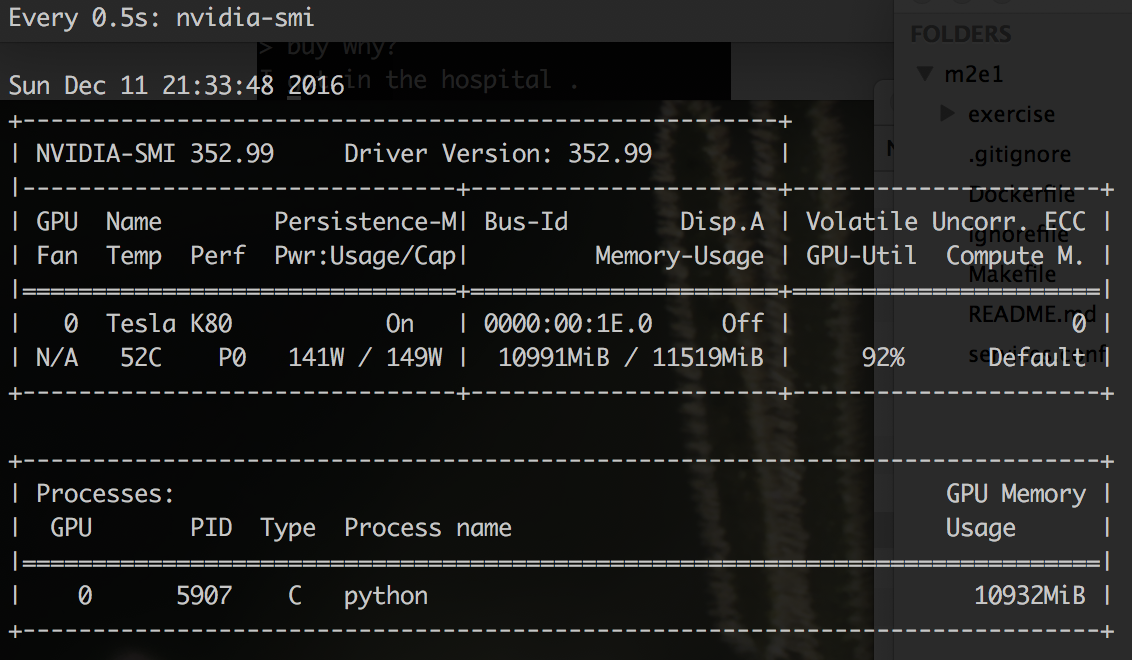1132x660 pixels.
Task: Click the 141W / 149W power reading
Action: [x=365, y=357]
